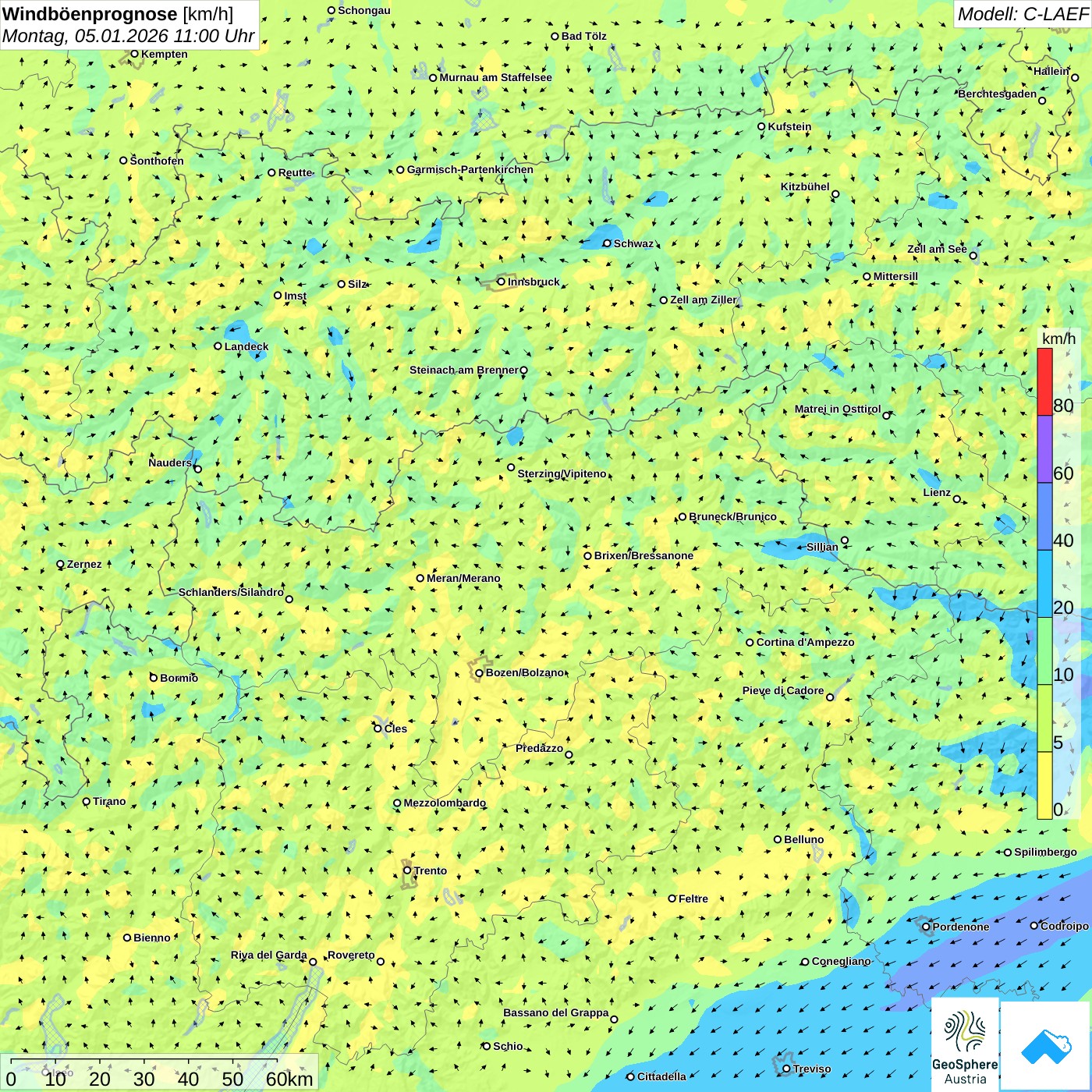Click the Tirano city marker
The width and height of the screenshot is (1092, 1092).
87,801
